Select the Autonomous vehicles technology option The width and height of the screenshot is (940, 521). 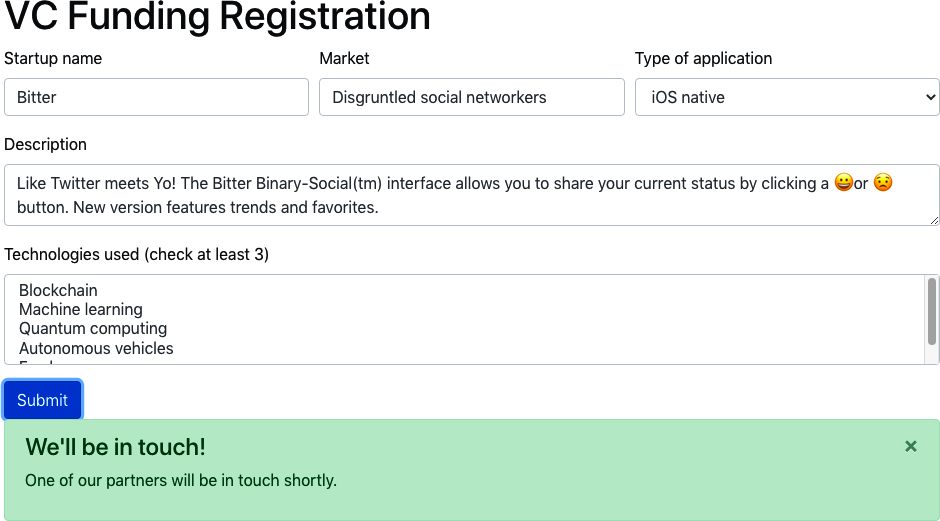coord(96,348)
